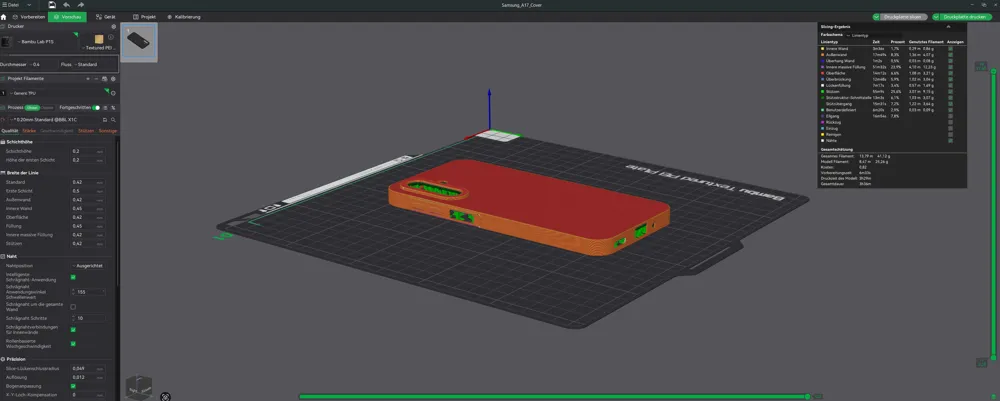Hide Außenwand lines in preview

[x=950, y=55]
